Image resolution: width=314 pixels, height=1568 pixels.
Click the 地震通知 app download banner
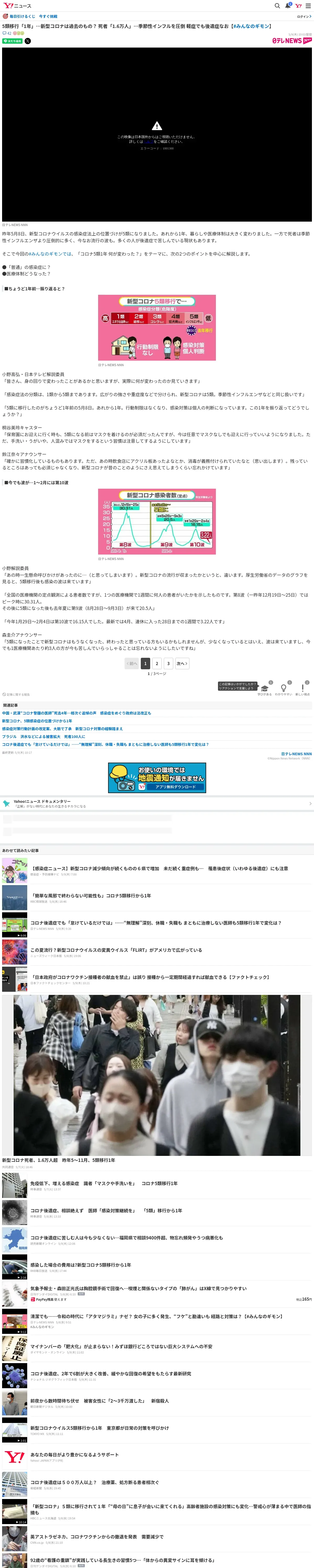[x=157, y=778]
